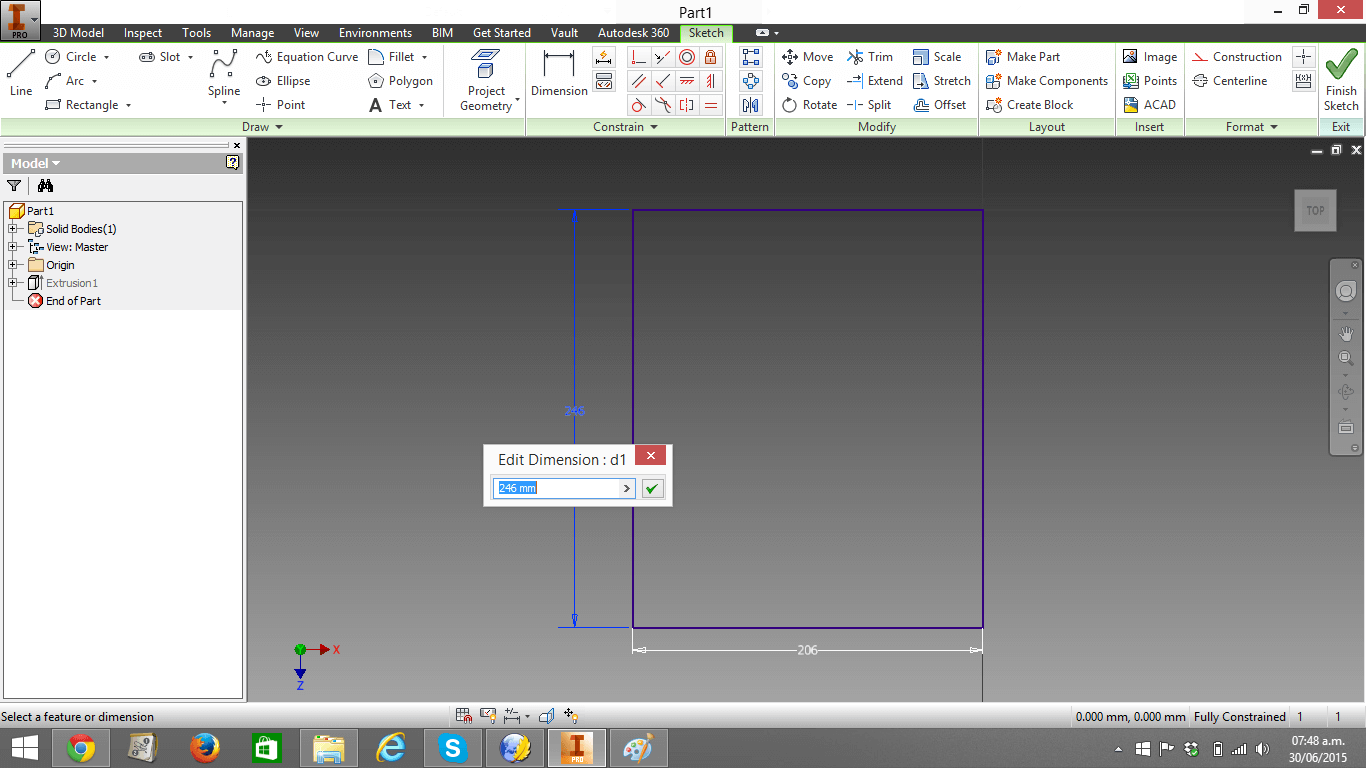This screenshot has height=768, width=1366.
Task: Open the Inspect tab
Action: coord(143,33)
